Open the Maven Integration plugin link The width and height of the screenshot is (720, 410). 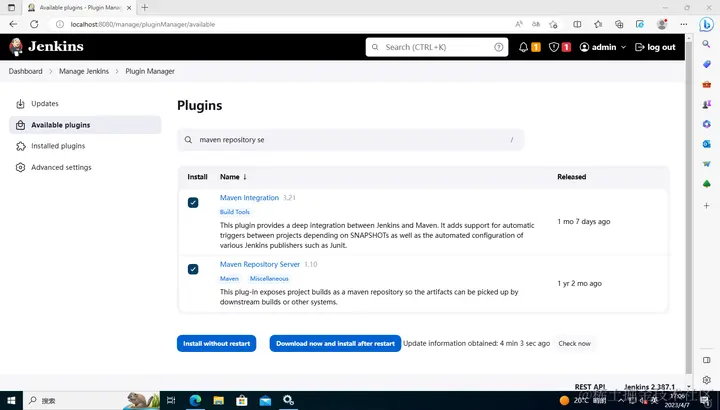(x=249, y=198)
